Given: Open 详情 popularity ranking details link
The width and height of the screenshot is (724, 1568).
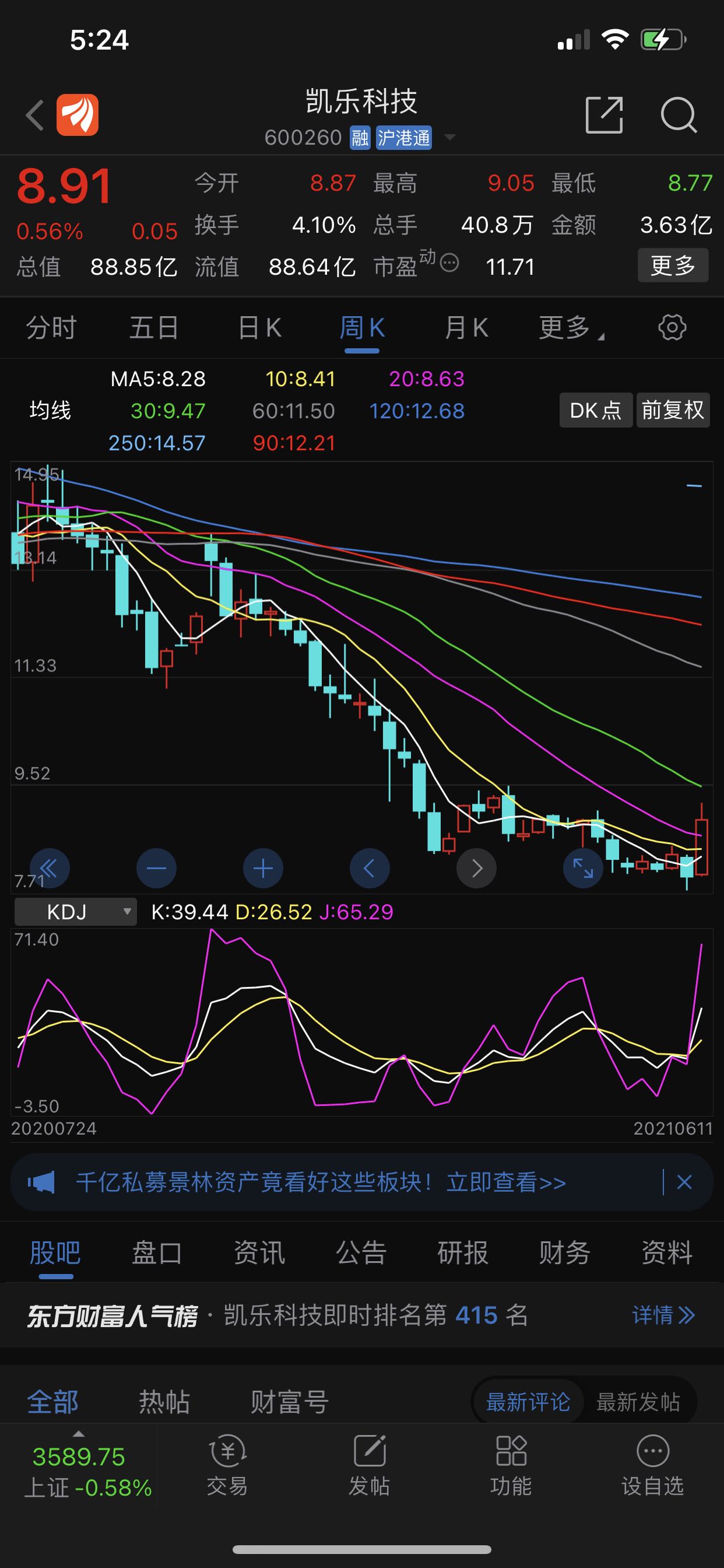Looking at the screenshot, I should coord(663,1315).
